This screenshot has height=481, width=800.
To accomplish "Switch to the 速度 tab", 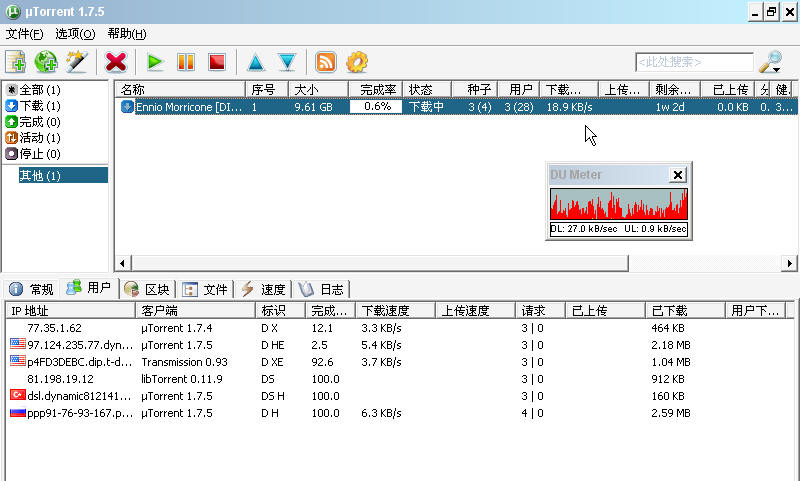I will 263,289.
